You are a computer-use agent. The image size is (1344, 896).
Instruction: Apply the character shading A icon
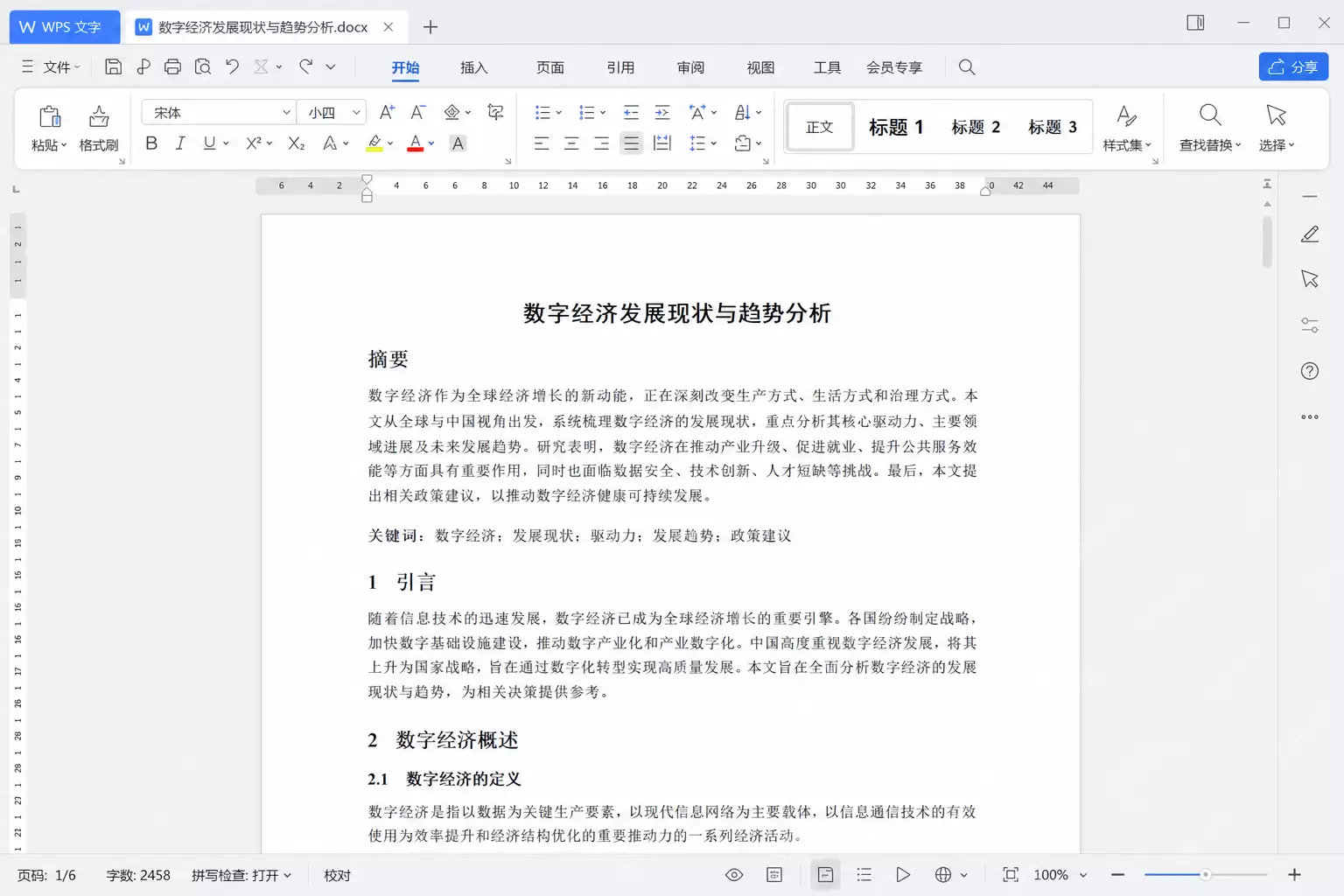pyautogui.click(x=458, y=143)
